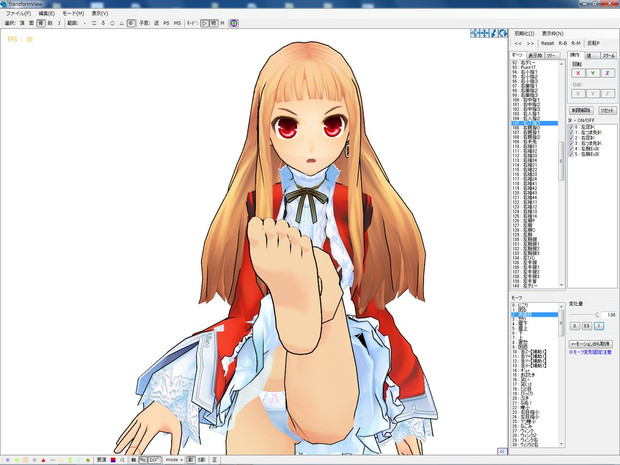The width and height of the screenshot is (620, 465).
Task: Choose the lasso range selection shape
Action: [103, 23]
